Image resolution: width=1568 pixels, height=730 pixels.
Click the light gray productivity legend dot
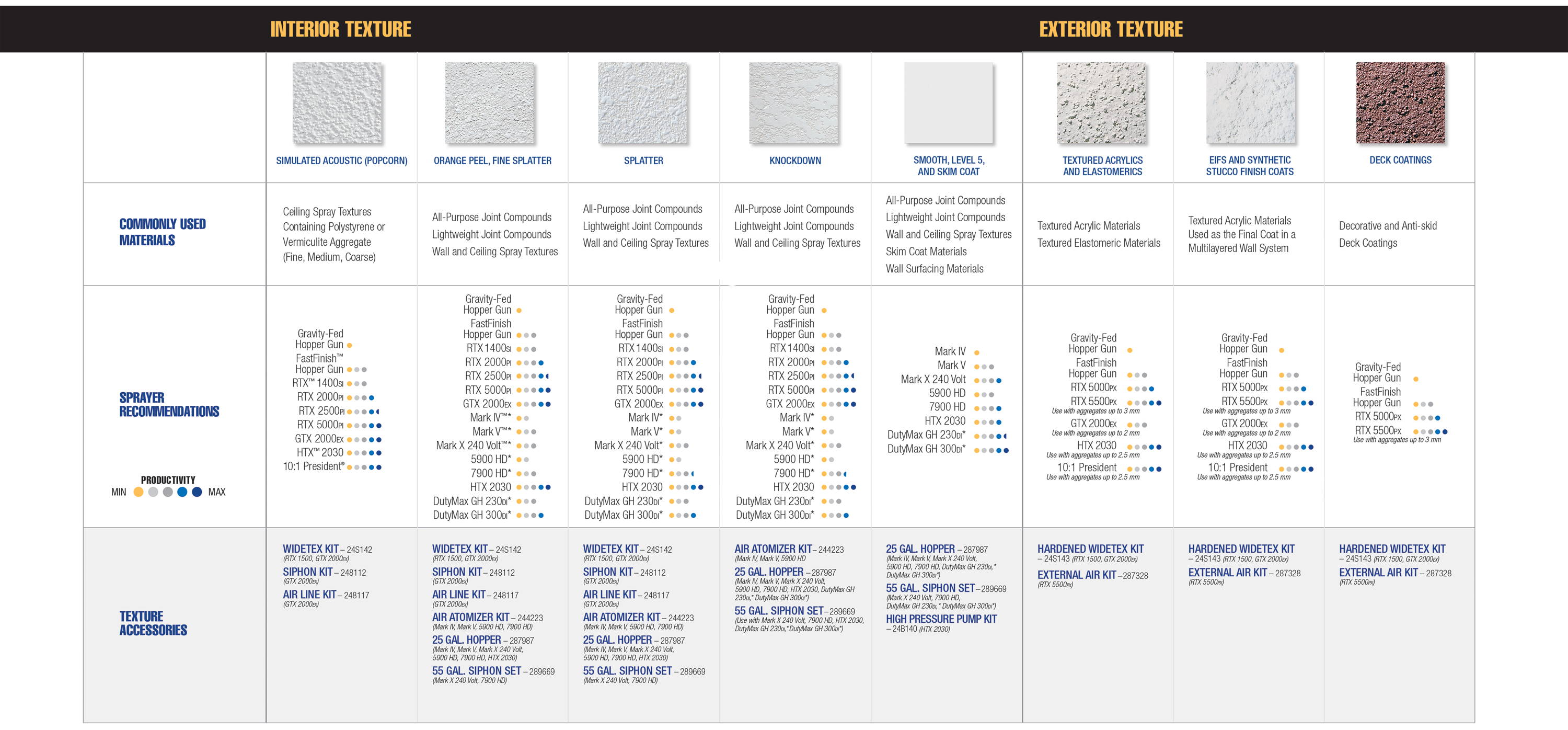point(153,492)
